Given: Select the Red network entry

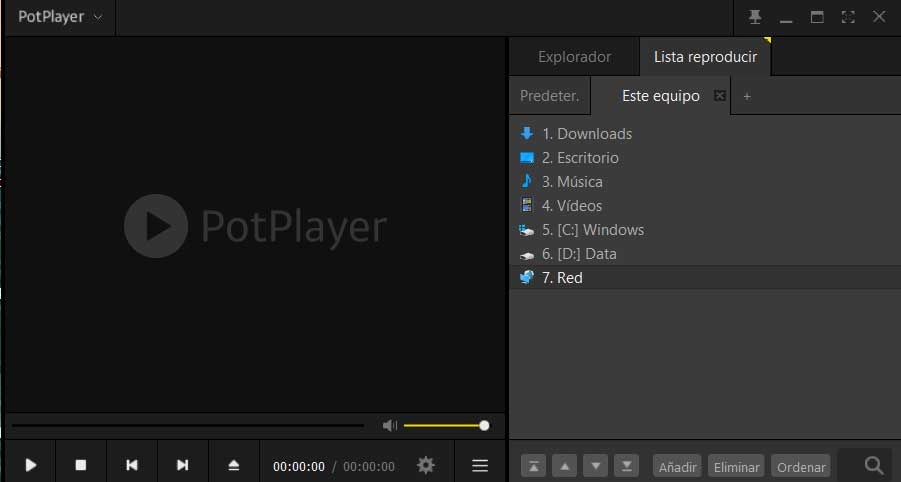Looking at the screenshot, I should [704, 277].
